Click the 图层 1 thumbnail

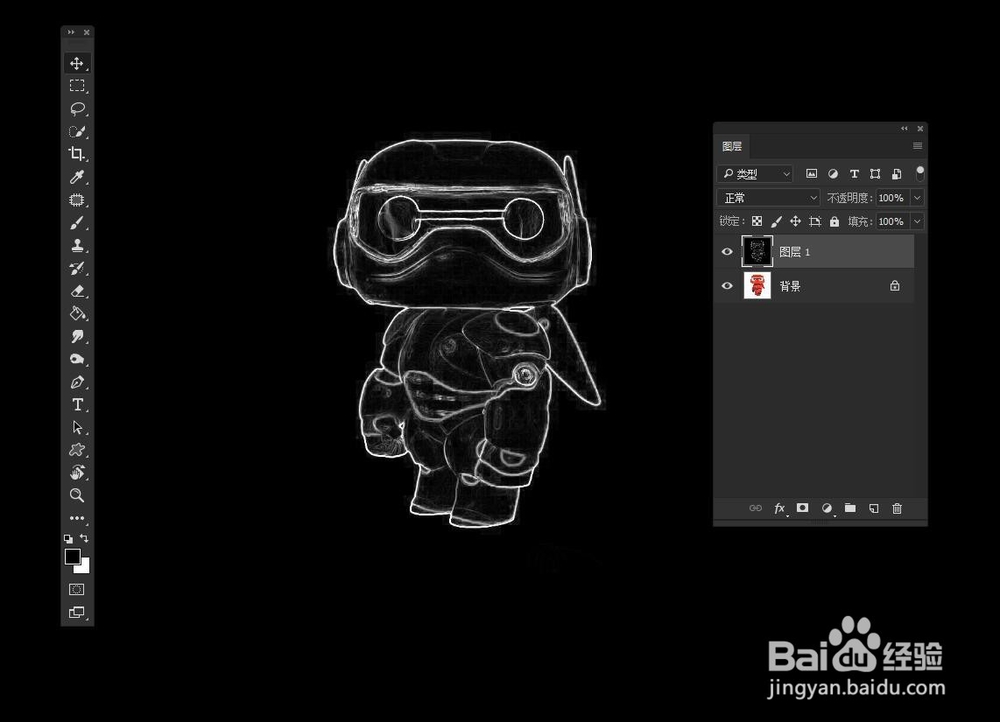coord(758,251)
